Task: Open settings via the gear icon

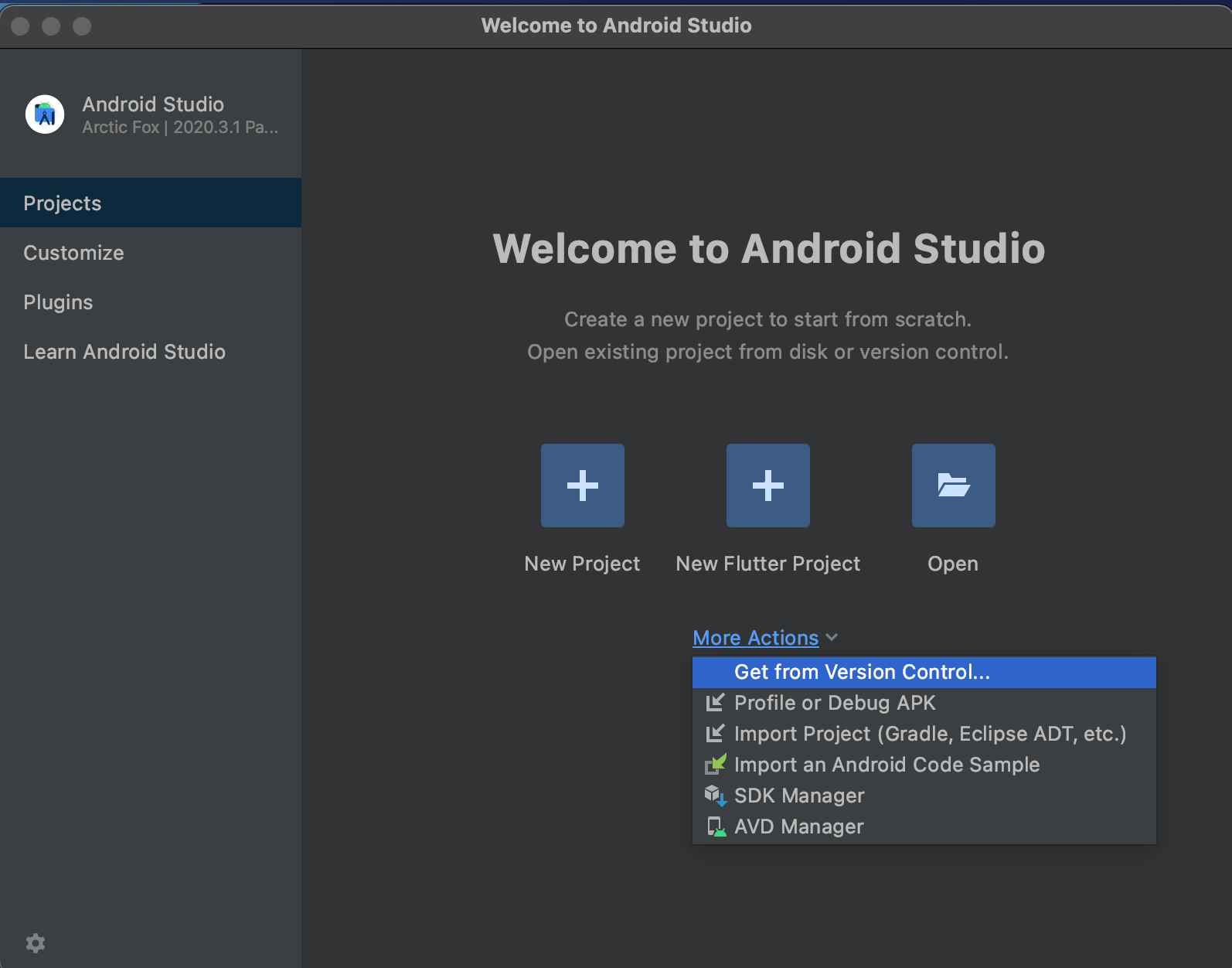Action: point(36,942)
